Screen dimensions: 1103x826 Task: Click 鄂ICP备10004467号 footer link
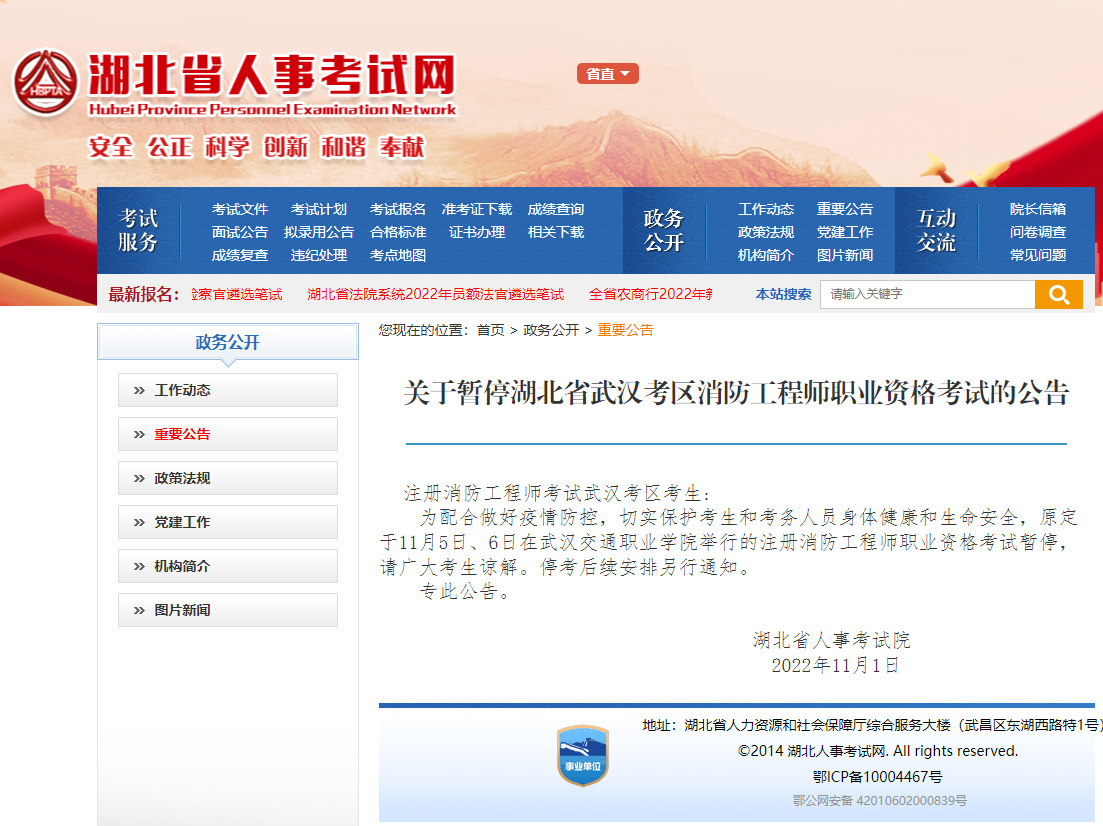click(877, 776)
